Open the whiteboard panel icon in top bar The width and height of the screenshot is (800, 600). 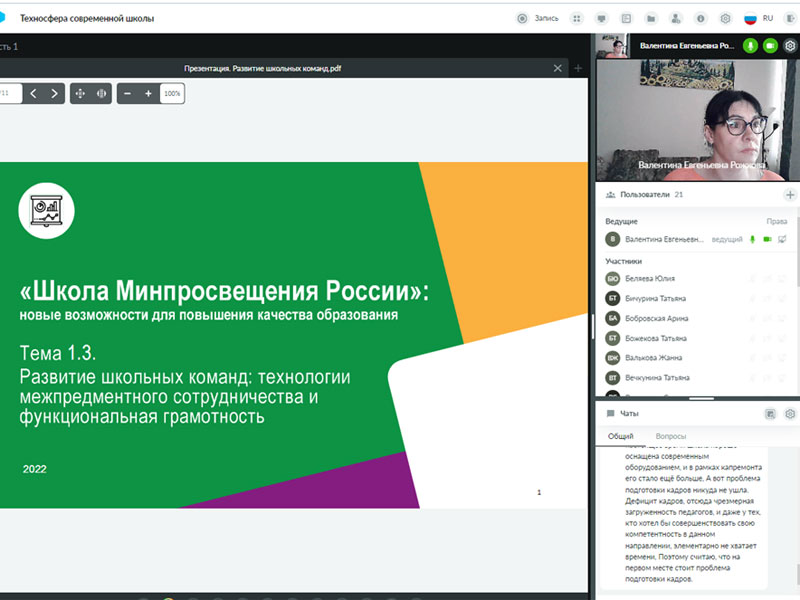coord(626,18)
